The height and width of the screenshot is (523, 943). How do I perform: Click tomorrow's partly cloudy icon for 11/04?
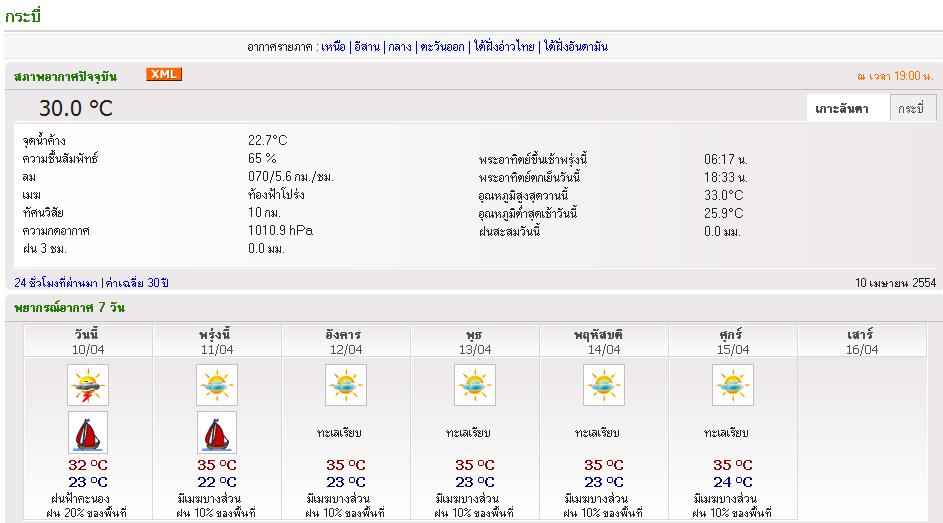coord(217,385)
